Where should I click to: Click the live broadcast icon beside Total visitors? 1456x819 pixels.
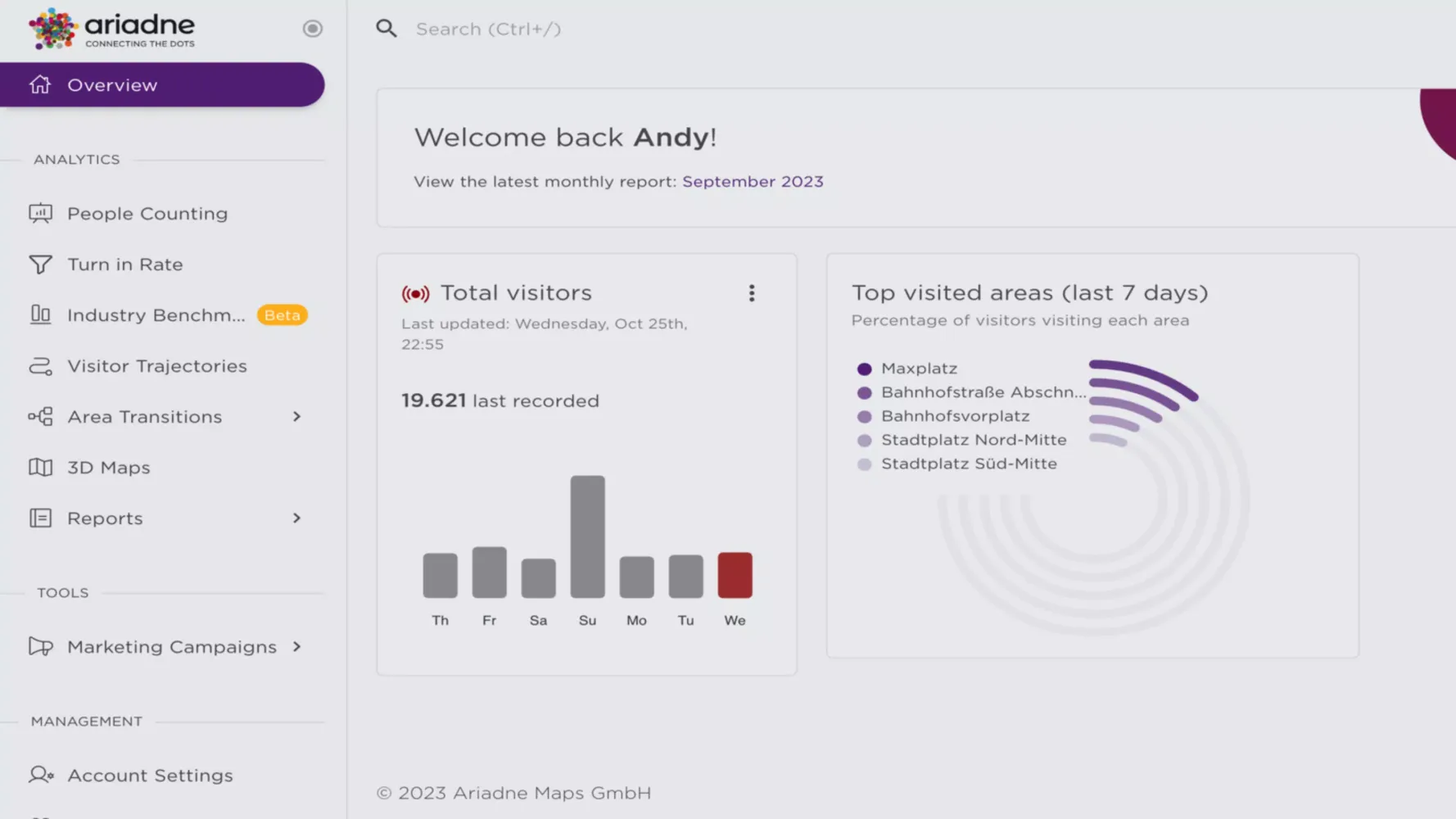(415, 293)
